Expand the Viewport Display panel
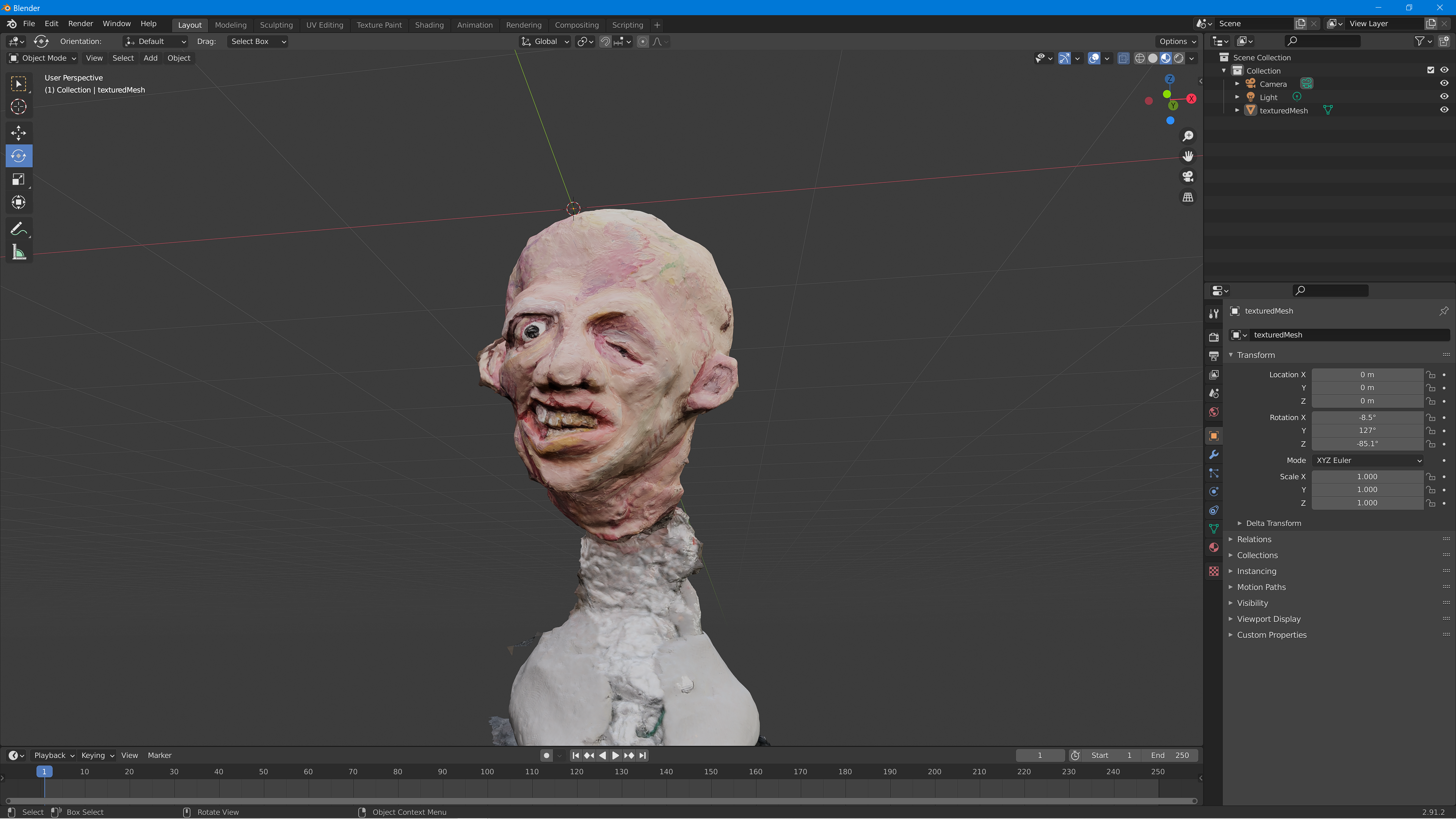This screenshot has height=819, width=1456. coord(1268,619)
